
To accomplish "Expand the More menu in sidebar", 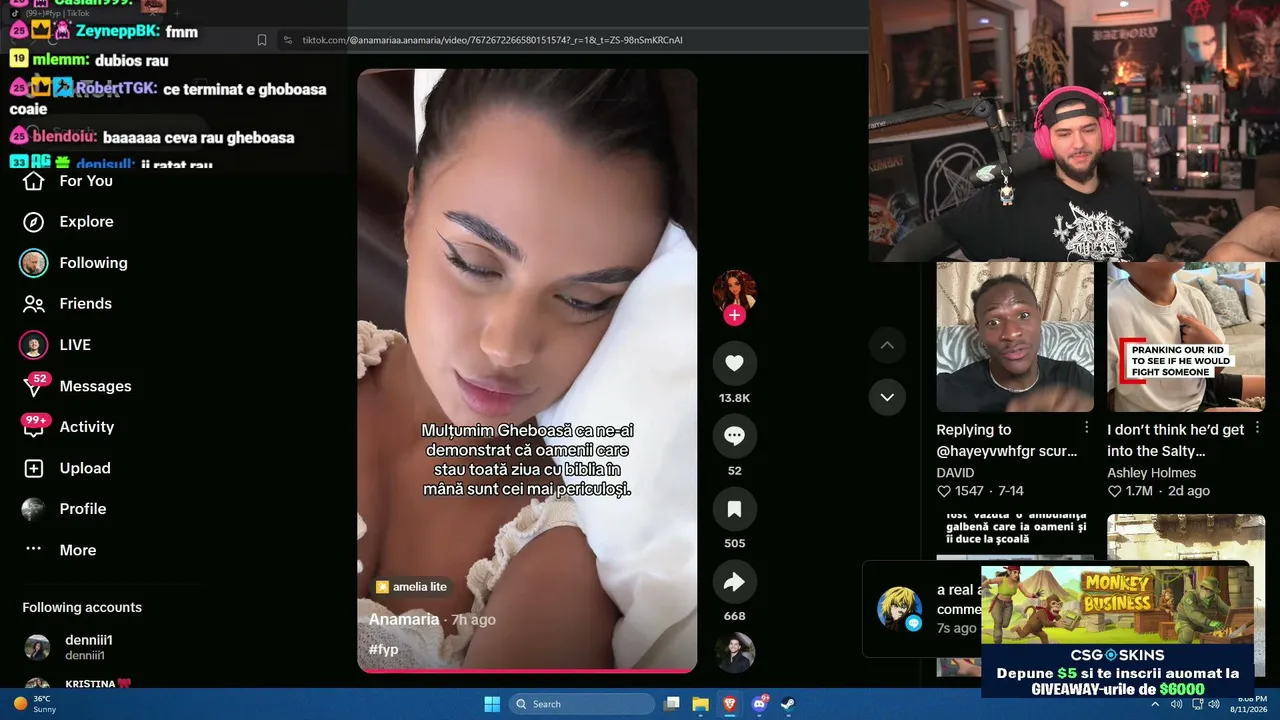I will [x=60, y=550].
